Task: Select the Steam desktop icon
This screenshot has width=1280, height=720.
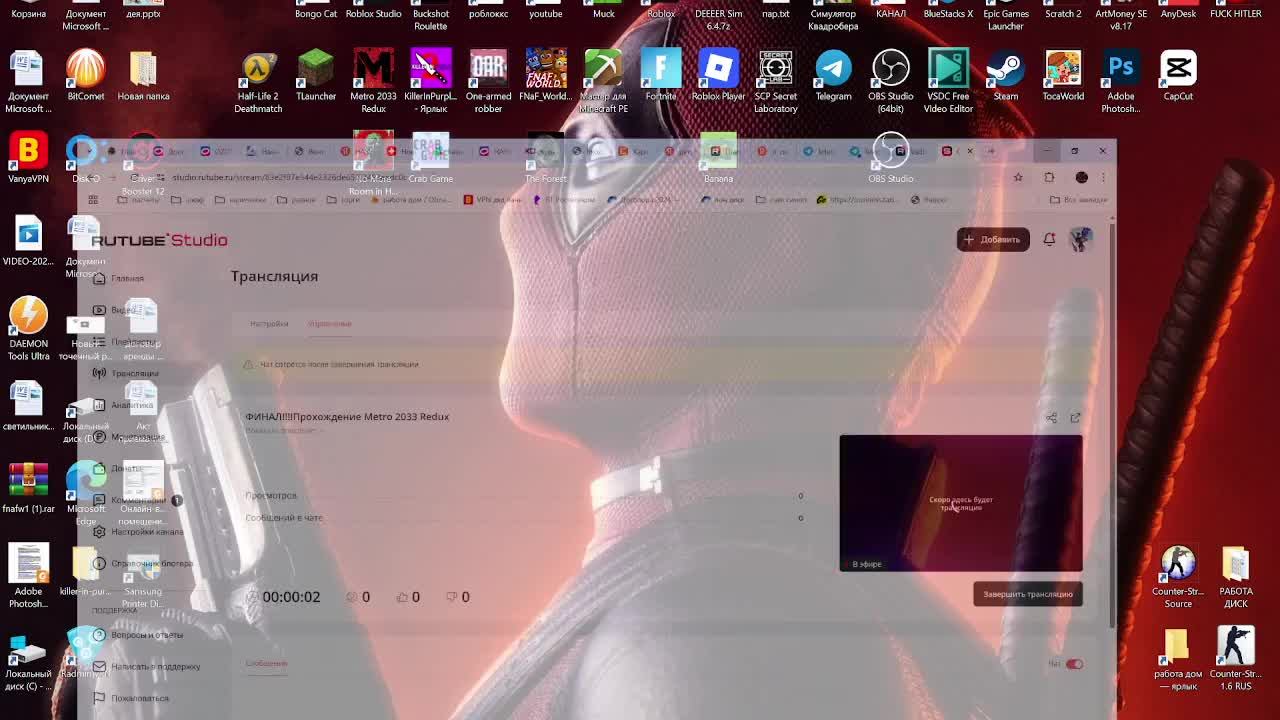Action: tap(1006, 76)
